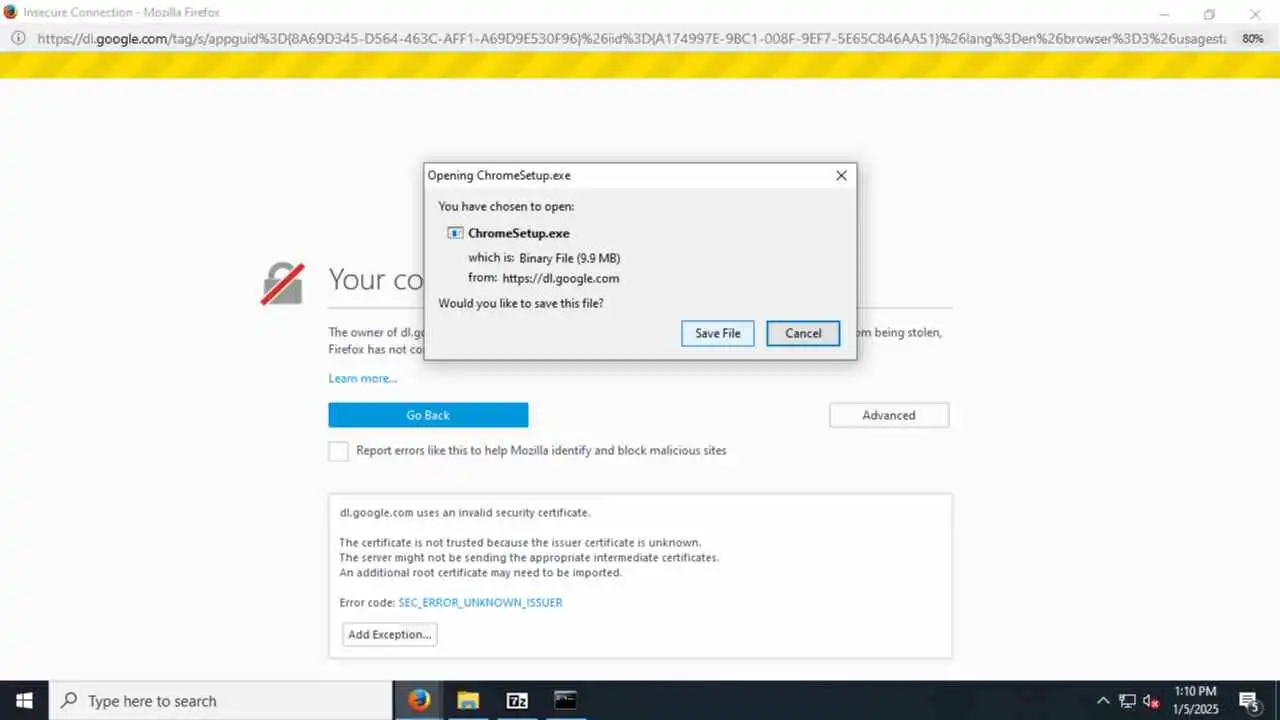
Task: Open the notification center icon
Action: (x=1249, y=700)
